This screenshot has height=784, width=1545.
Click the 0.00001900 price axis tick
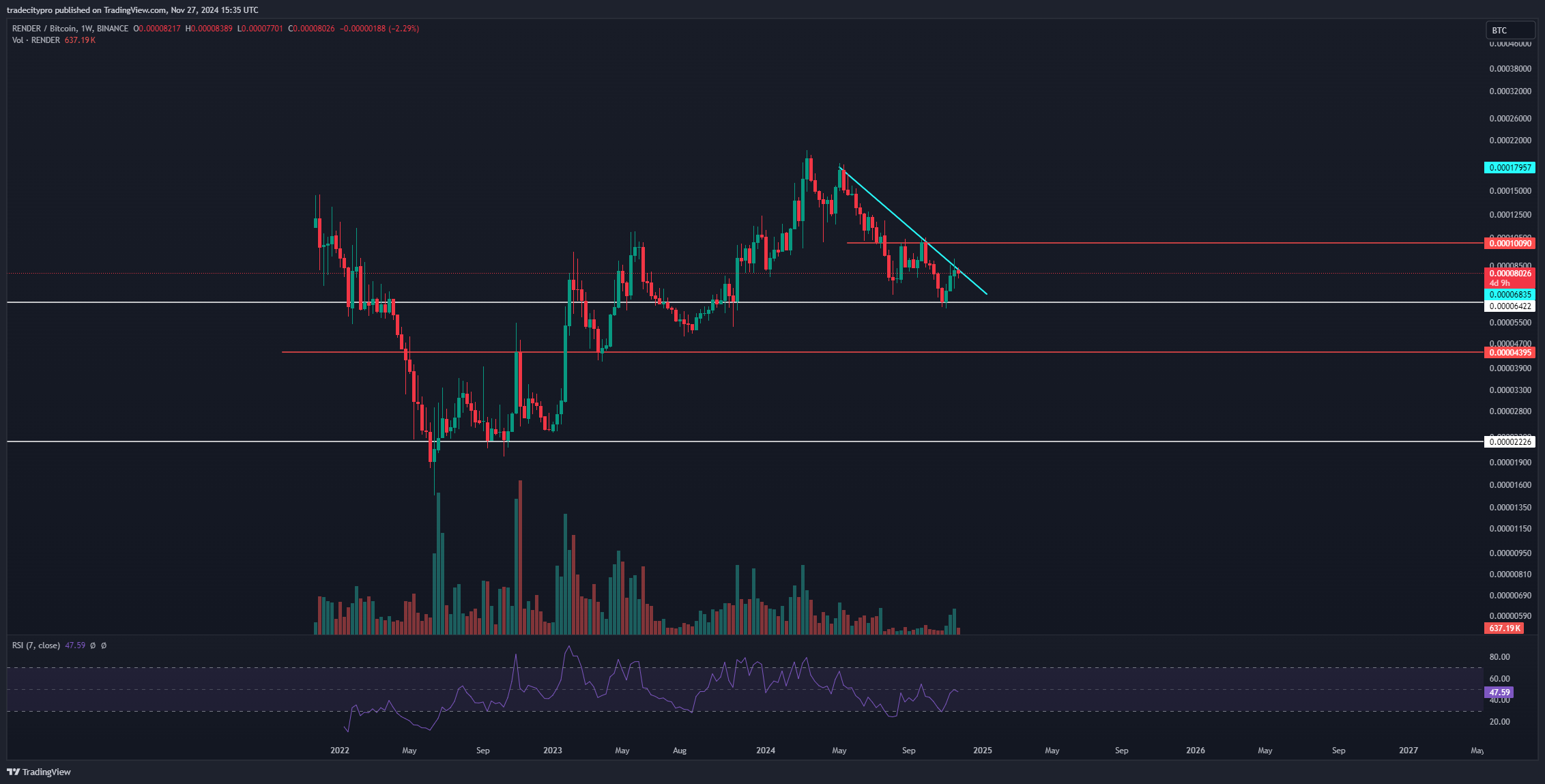click(x=1510, y=463)
